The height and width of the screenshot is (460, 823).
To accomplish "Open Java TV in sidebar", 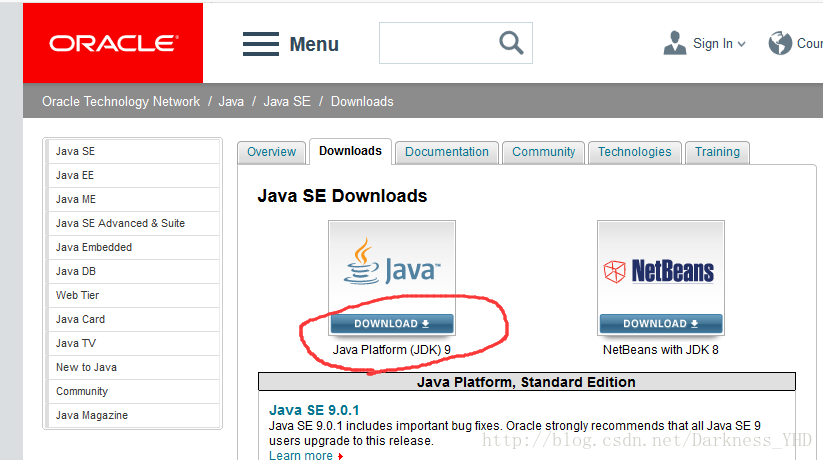I will [x=133, y=343].
